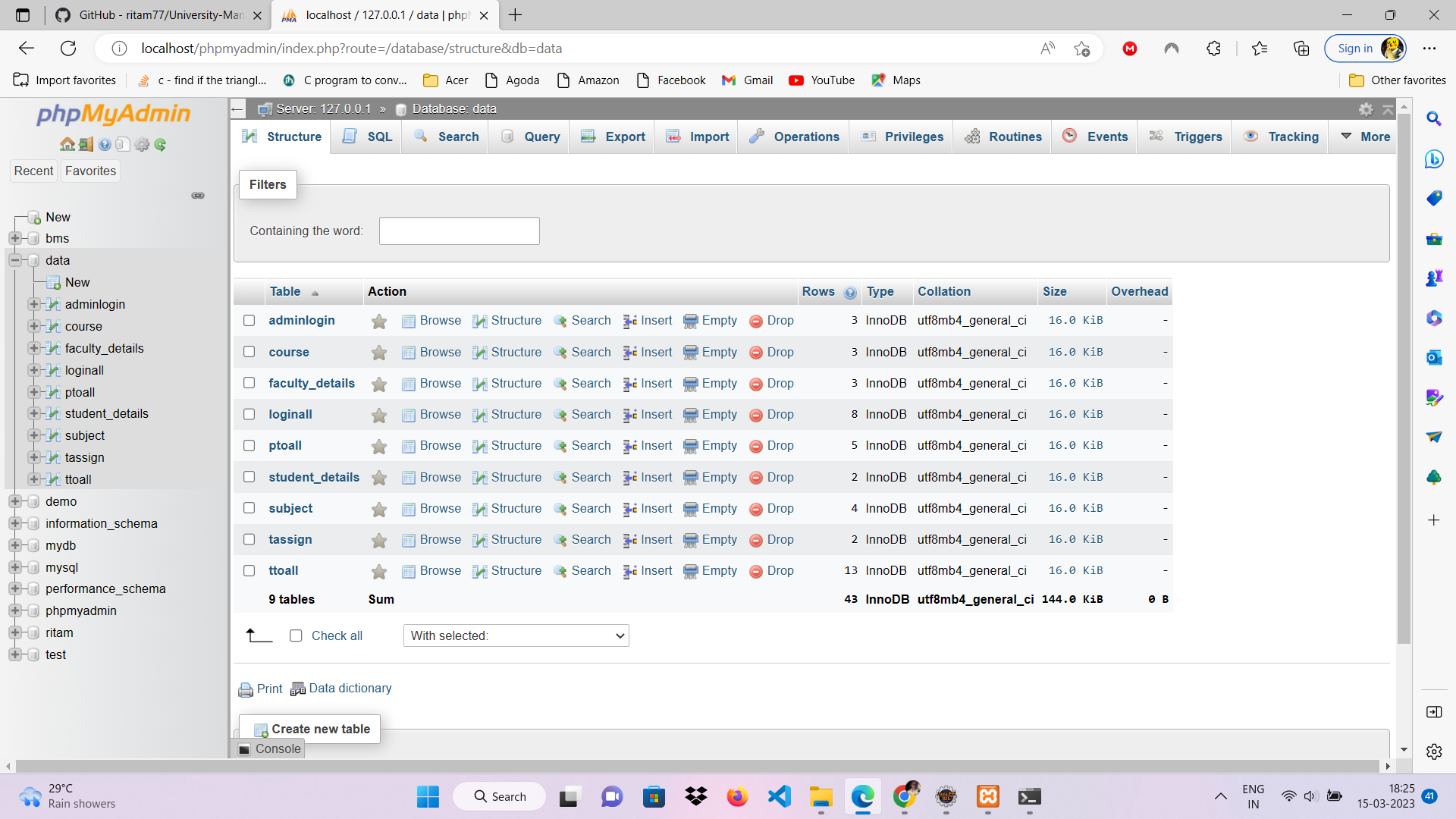Screen dimensions: 1456x819
Task: Open page settings gear on the top bar
Action: pyautogui.click(x=1367, y=108)
